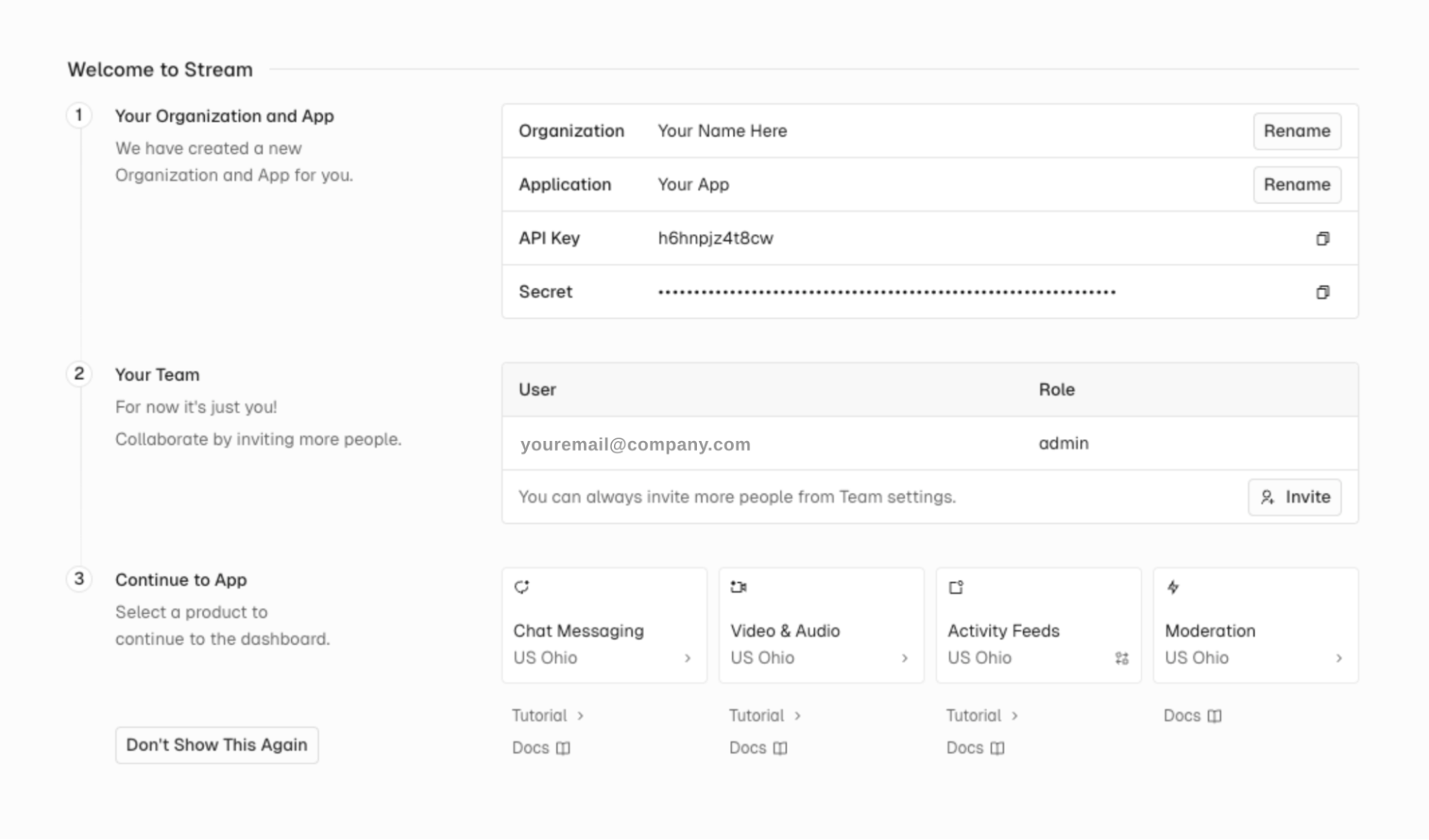Image resolution: width=1429 pixels, height=840 pixels.
Task: Click the Chat Messaging Tutorial chevron
Action: (580, 716)
